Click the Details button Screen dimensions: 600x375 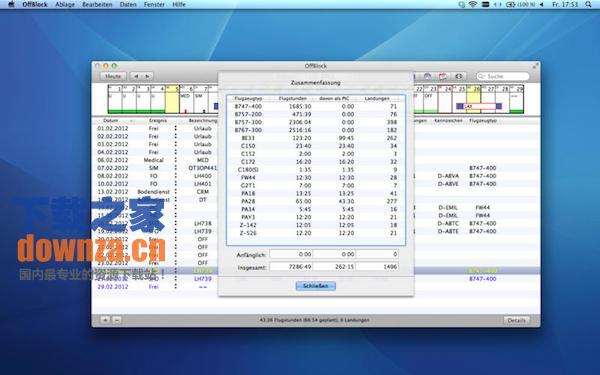(516, 320)
